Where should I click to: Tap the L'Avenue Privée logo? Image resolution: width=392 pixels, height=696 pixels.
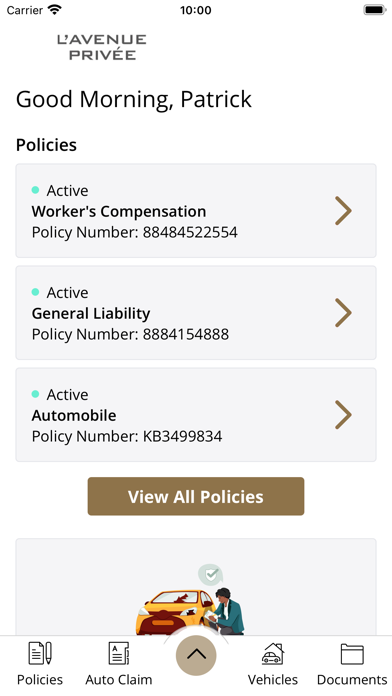102,47
